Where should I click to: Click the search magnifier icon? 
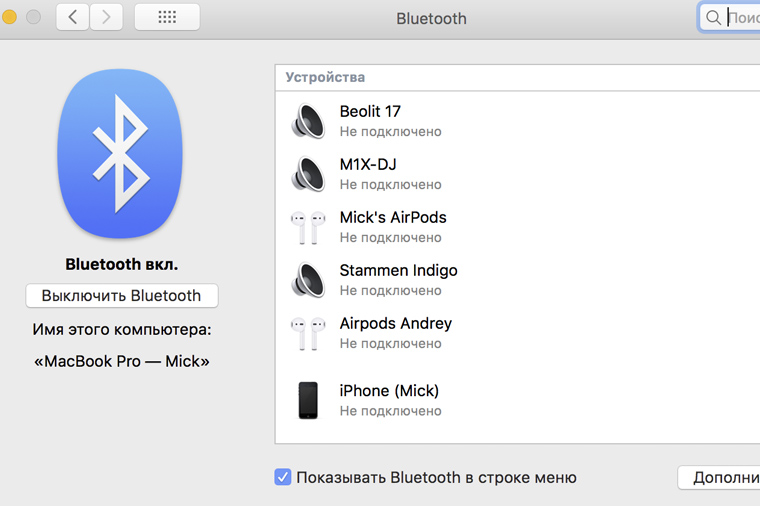[713, 18]
